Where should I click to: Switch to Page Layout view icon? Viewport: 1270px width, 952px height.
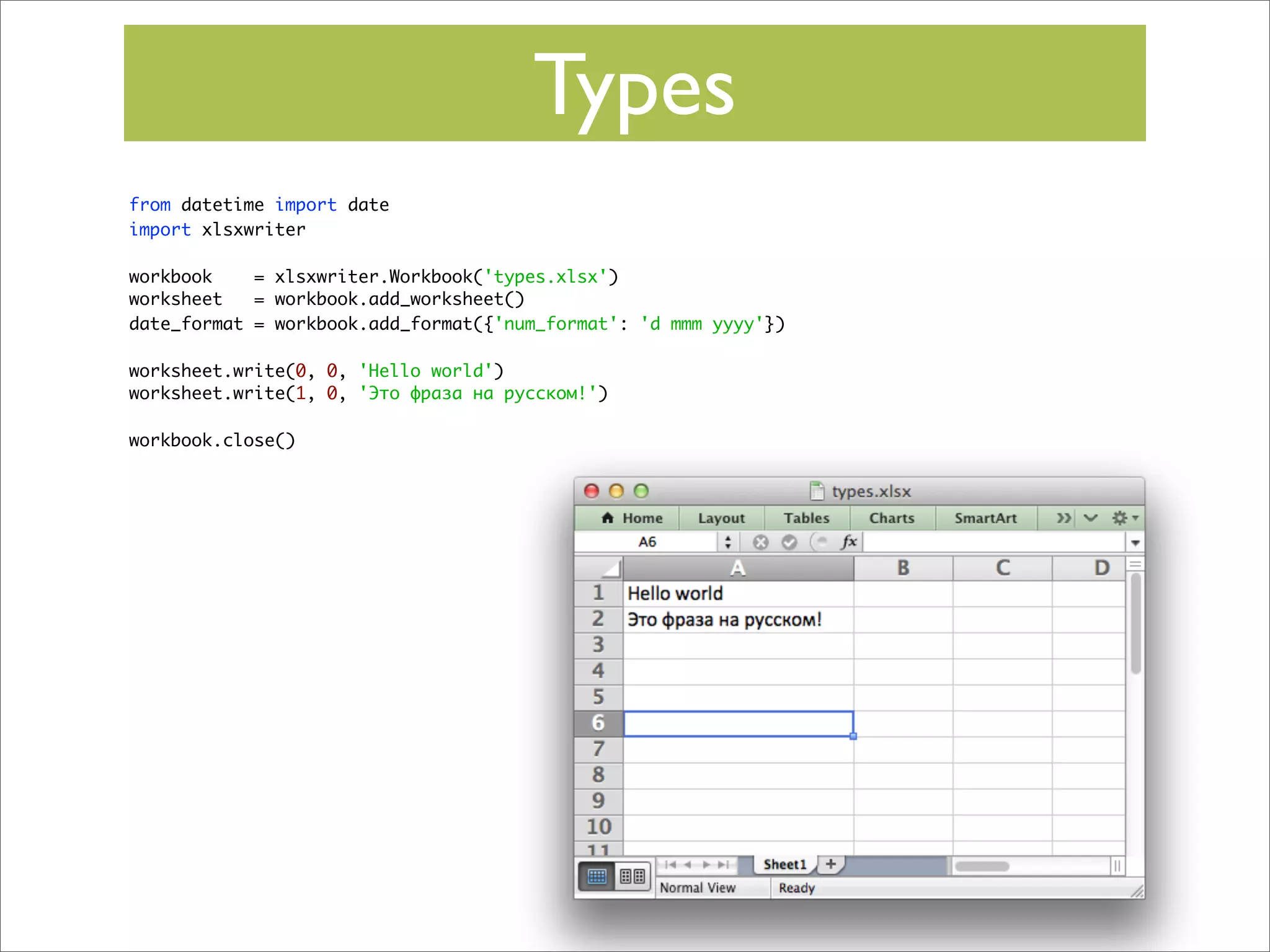click(633, 876)
